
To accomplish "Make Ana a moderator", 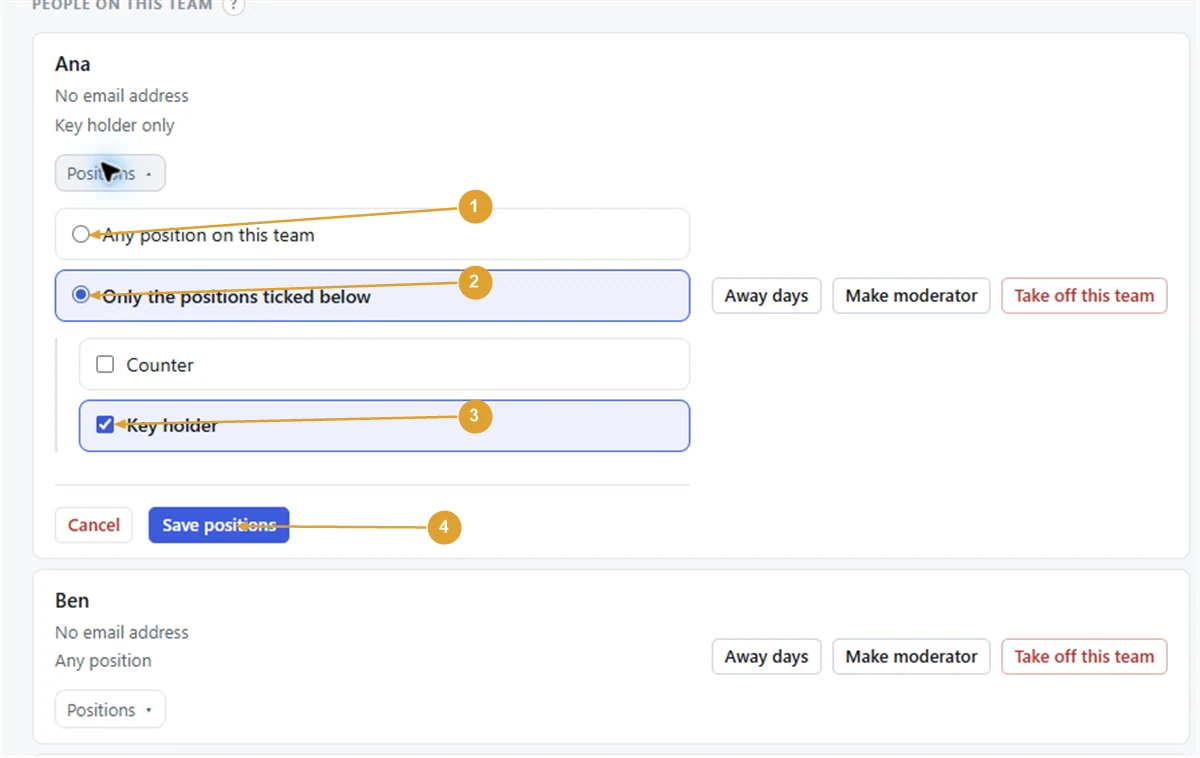I will (x=911, y=296).
